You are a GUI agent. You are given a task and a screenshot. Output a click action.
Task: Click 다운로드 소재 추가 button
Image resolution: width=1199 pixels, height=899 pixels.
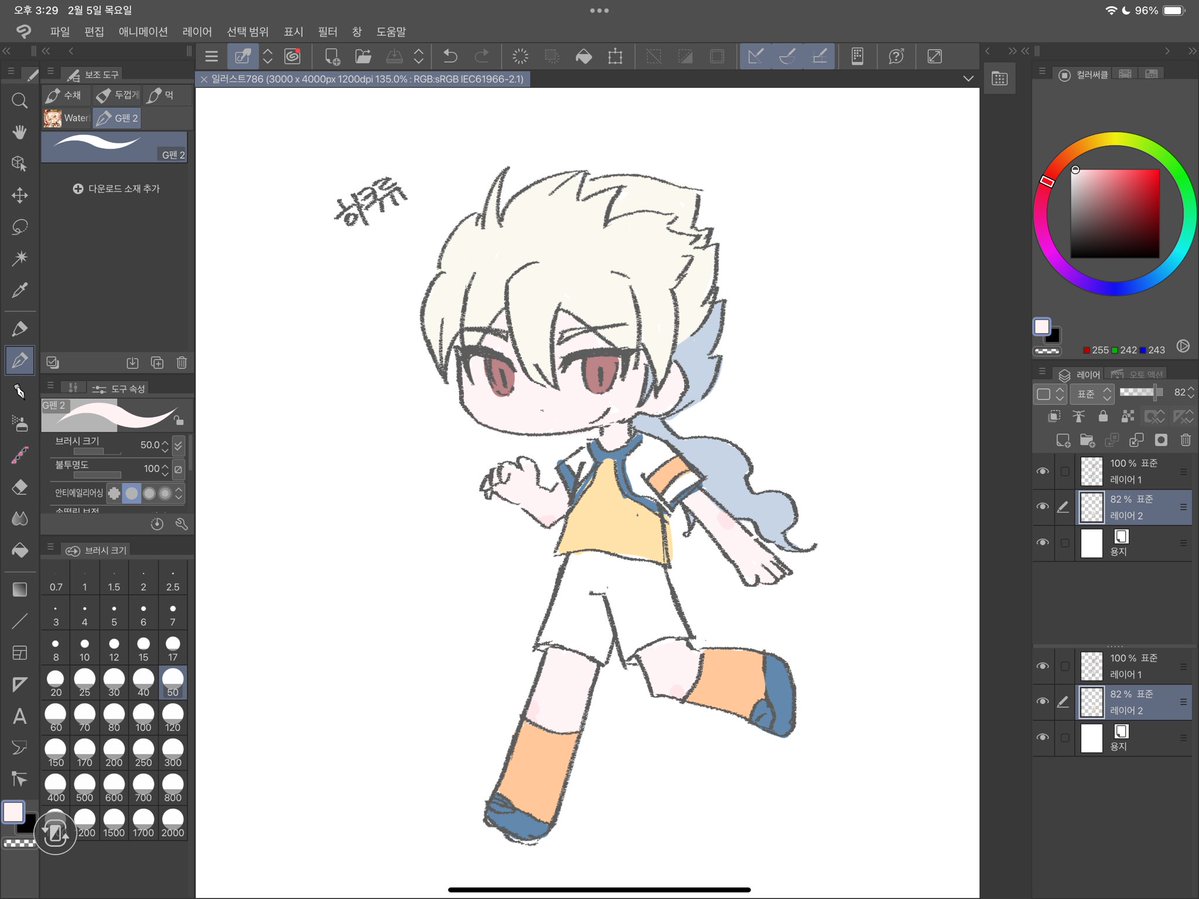pos(116,189)
